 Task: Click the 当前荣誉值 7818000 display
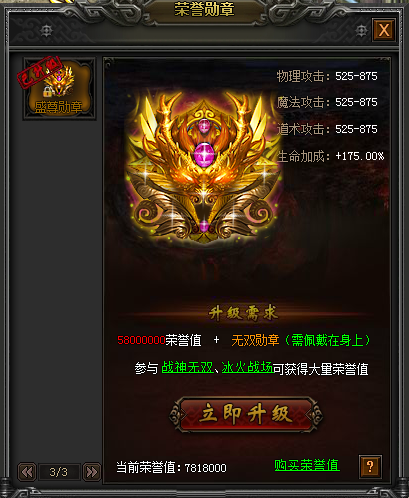tap(171, 467)
